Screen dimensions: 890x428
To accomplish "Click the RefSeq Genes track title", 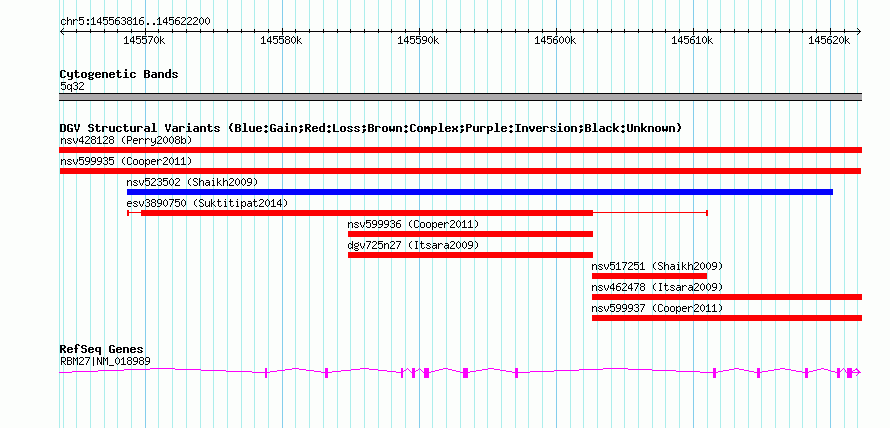I will [x=102, y=350].
